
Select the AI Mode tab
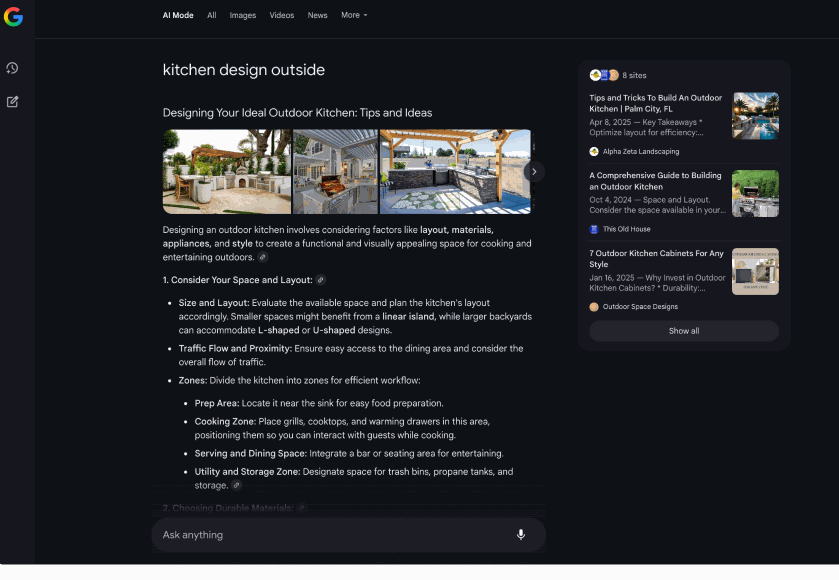177,15
